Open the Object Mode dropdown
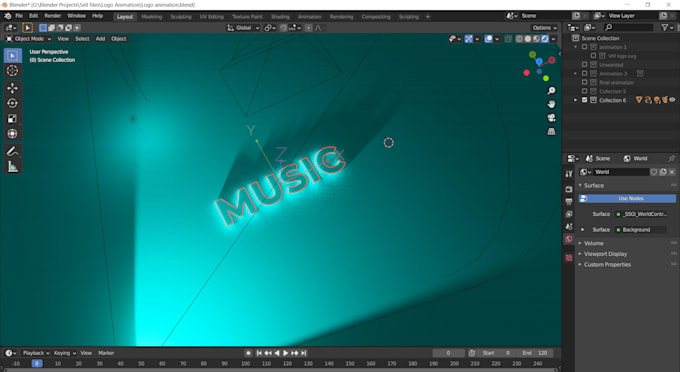 click(x=28, y=39)
